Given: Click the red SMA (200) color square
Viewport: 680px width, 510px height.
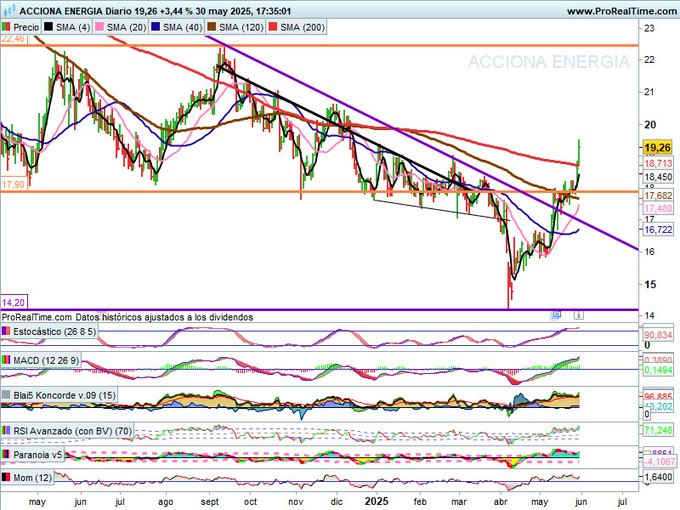Looking at the screenshot, I should tap(273, 27).
